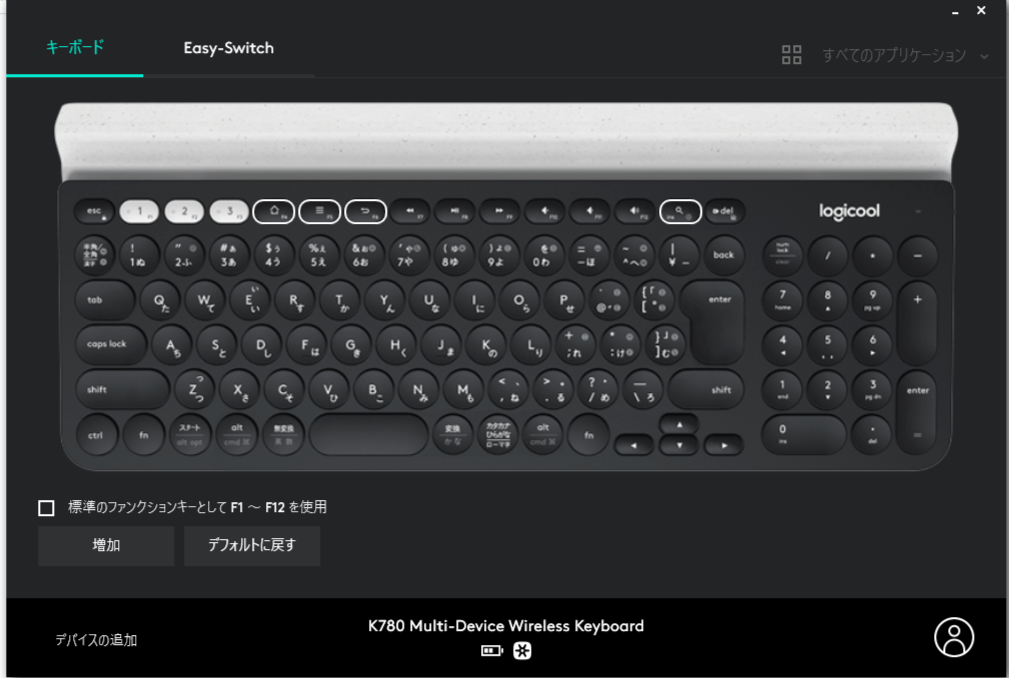Screen dimensions: 1009x678
Task: Click the num lock key on numpad
Action: pyautogui.click(x=782, y=255)
